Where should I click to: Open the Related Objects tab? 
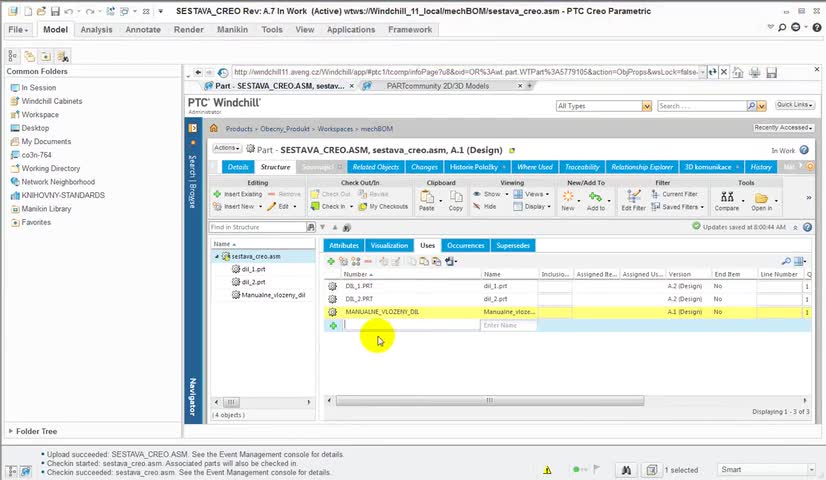coord(376,167)
